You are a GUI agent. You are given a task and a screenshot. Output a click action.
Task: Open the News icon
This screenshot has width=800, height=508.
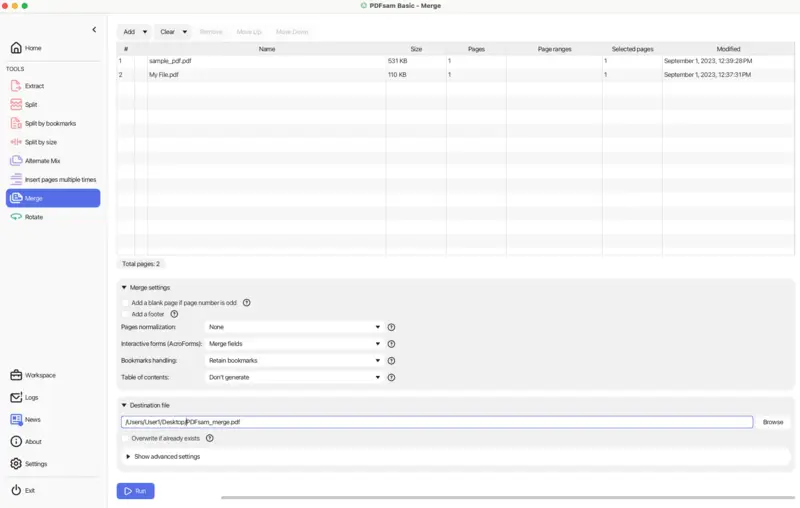(16, 419)
